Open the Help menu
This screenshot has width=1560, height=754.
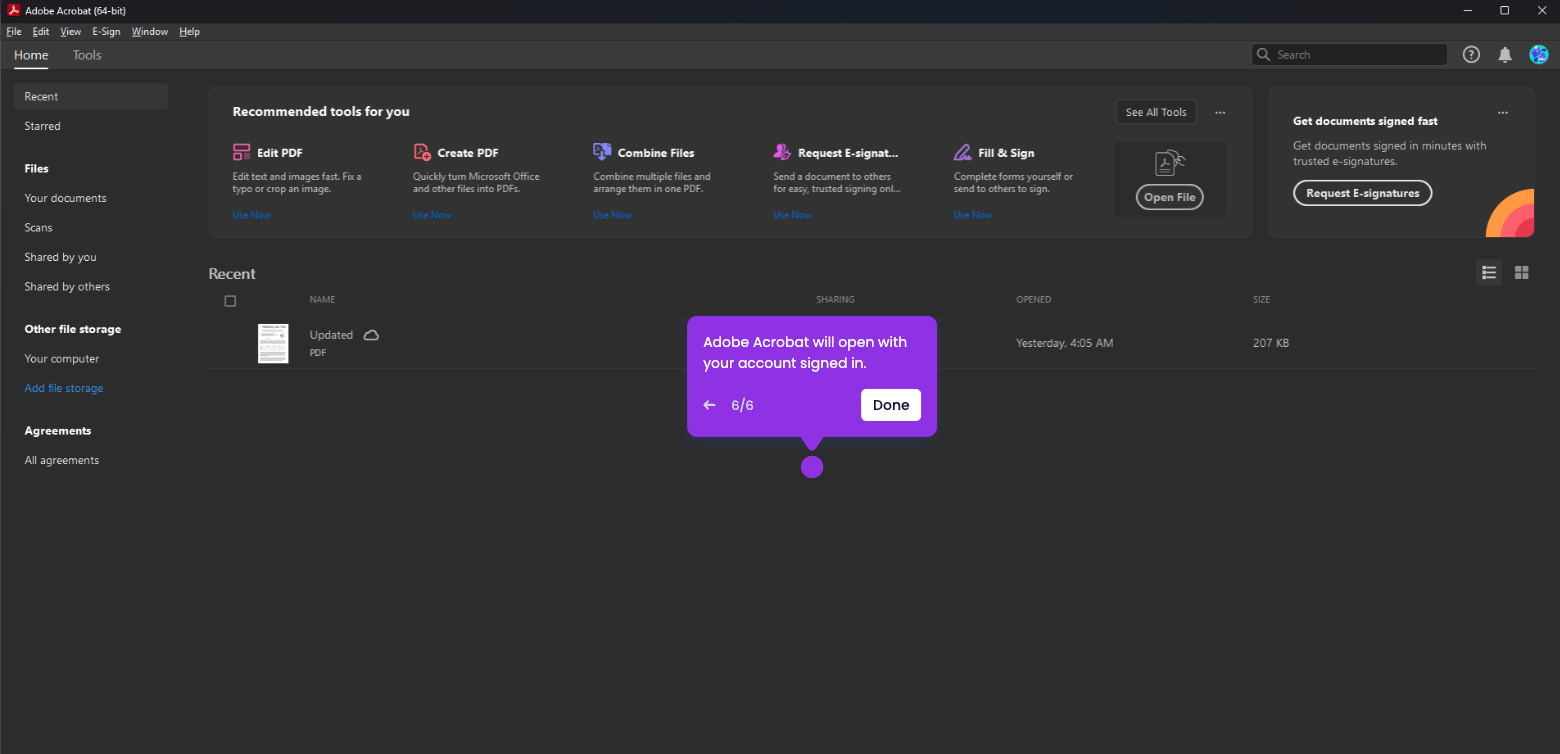point(190,32)
